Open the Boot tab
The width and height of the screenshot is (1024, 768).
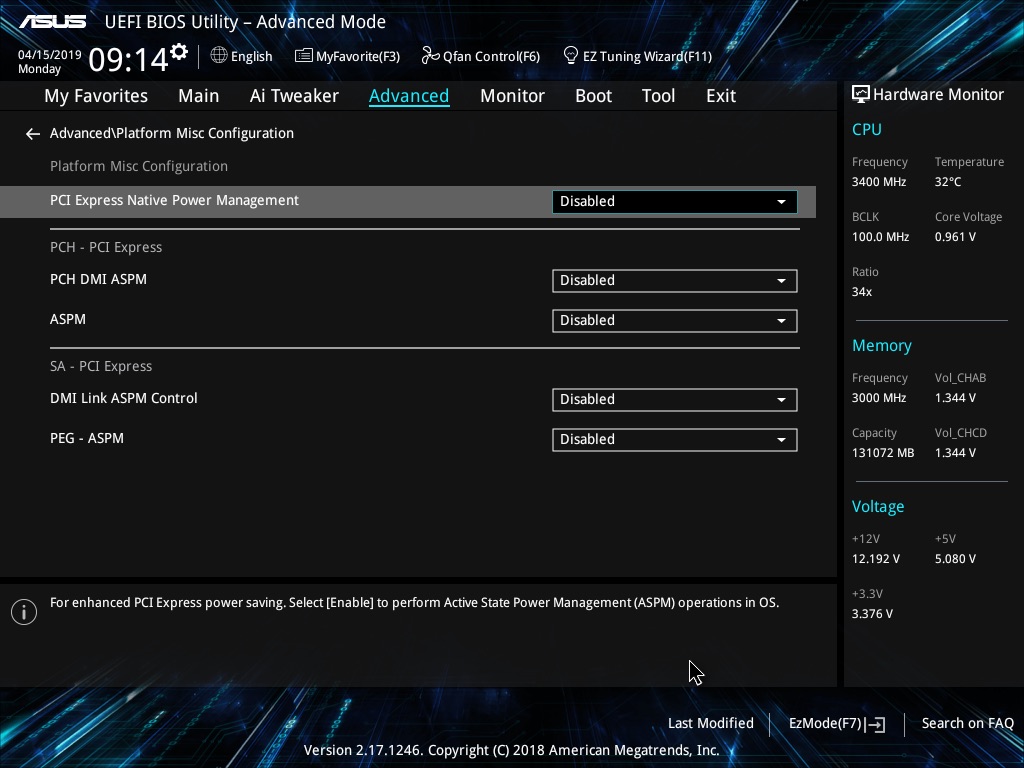(x=593, y=96)
